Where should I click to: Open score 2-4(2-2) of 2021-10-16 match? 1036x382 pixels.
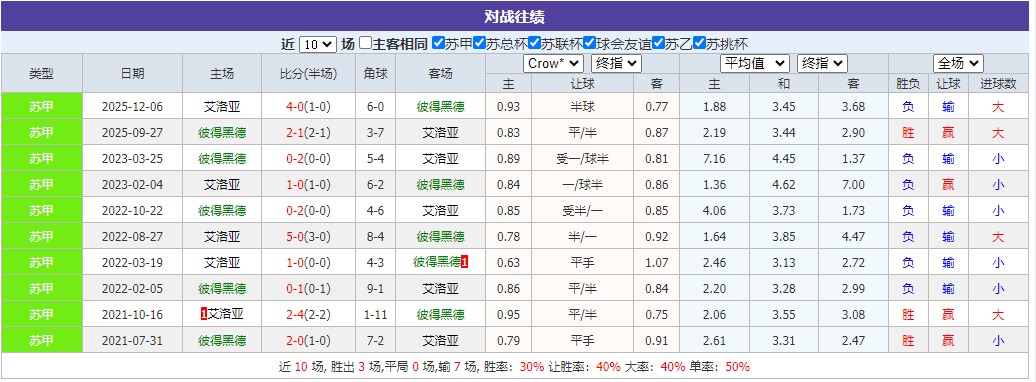(308, 315)
